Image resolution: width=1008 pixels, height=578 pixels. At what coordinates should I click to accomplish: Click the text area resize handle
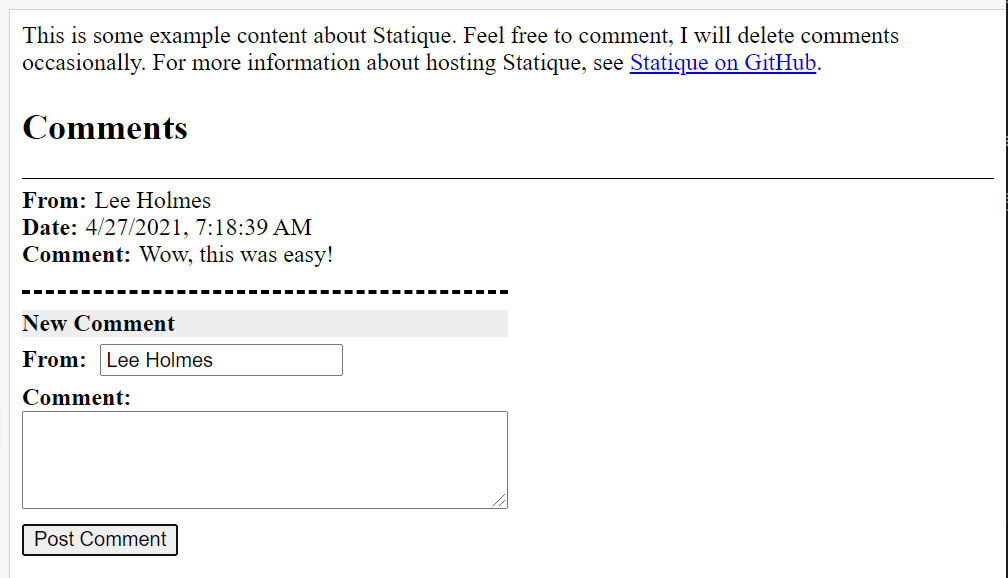(500, 500)
